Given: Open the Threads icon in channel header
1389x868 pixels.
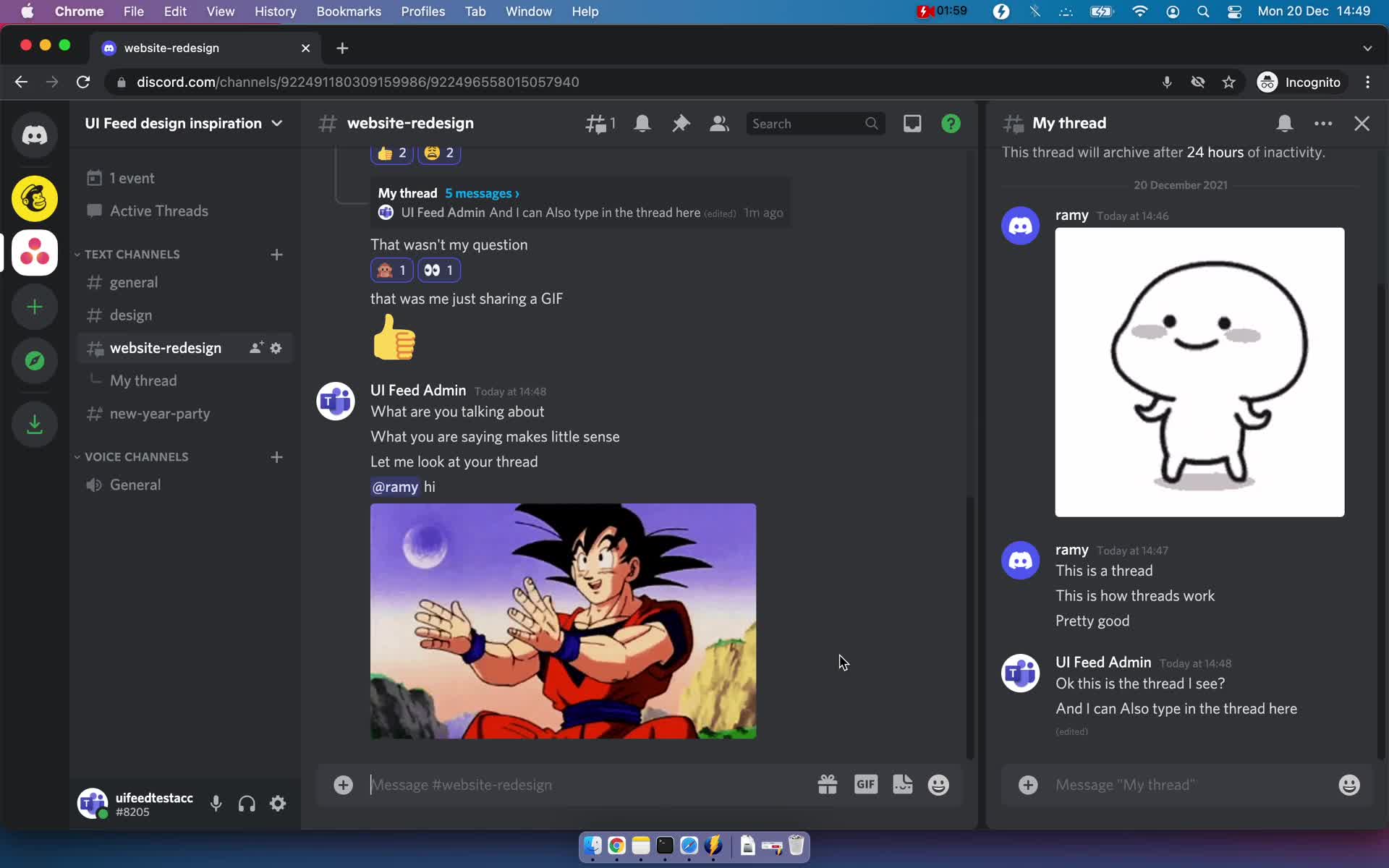Looking at the screenshot, I should (x=600, y=124).
